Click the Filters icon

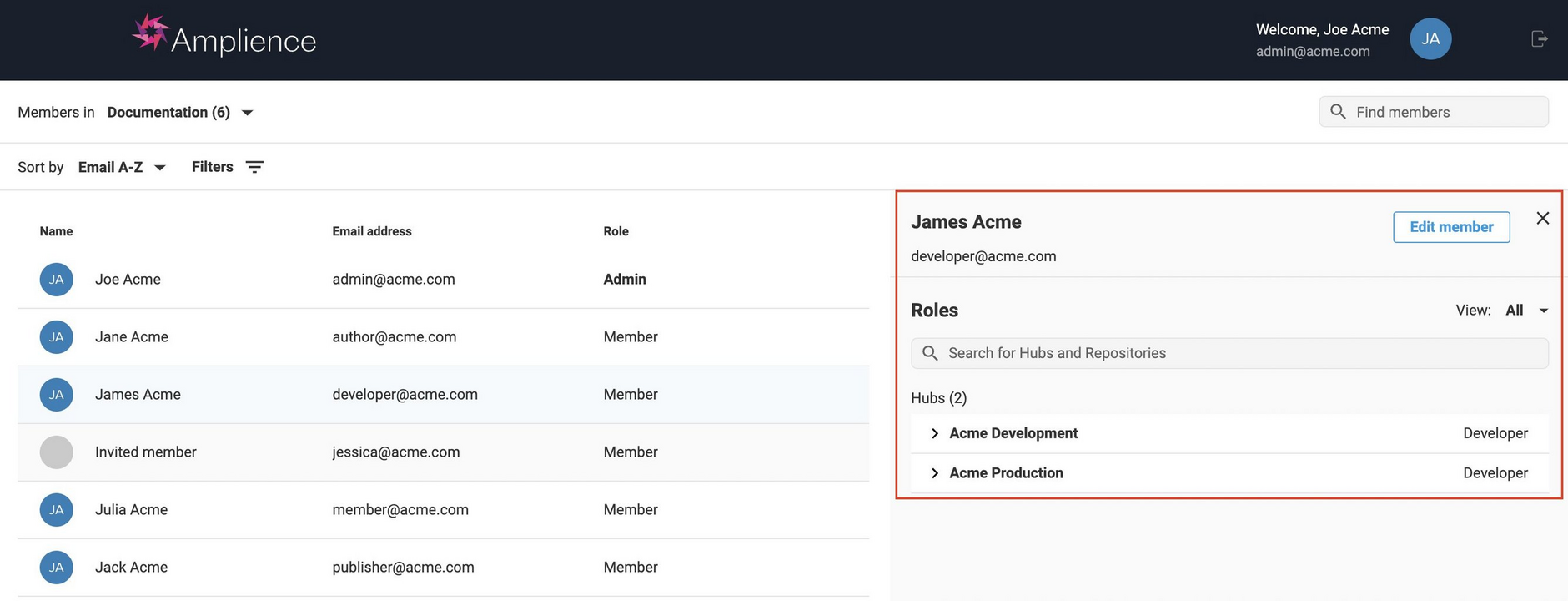(254, 167)
